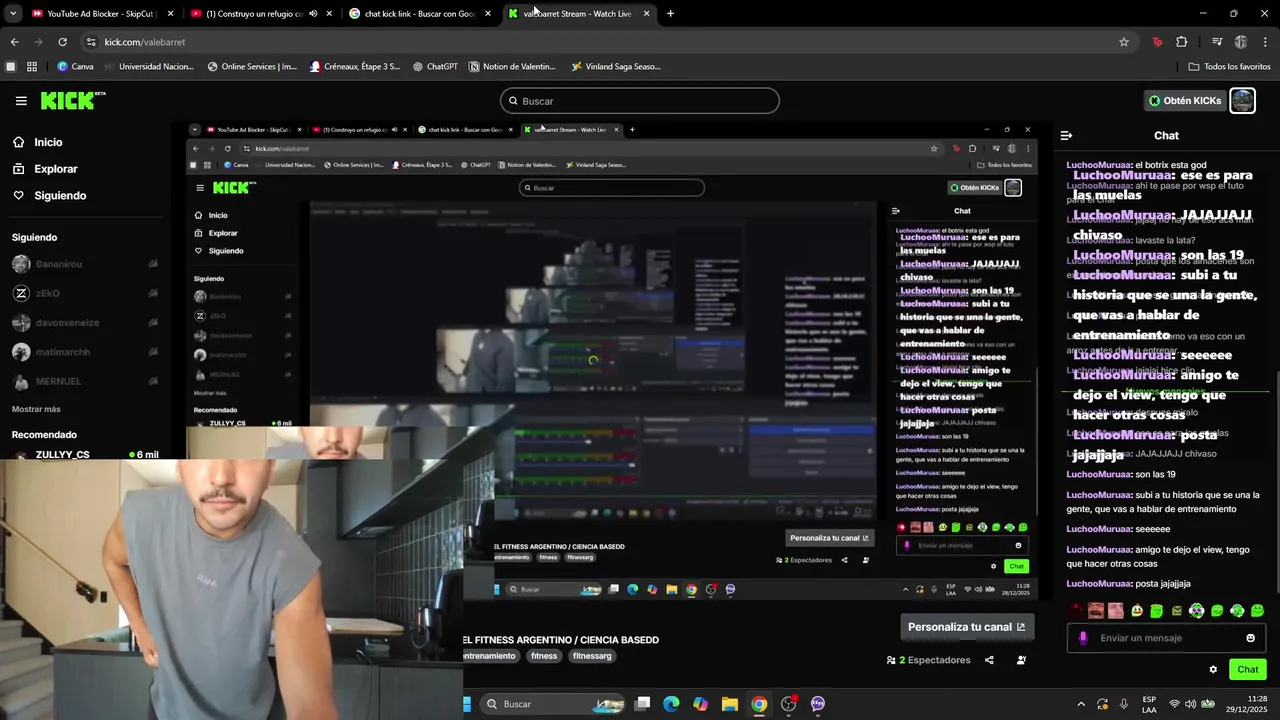The width and height of the screenshot is (1280, 720).
Task: Open the Chrome three-dot menu
Action: (x=1266, y=42)
